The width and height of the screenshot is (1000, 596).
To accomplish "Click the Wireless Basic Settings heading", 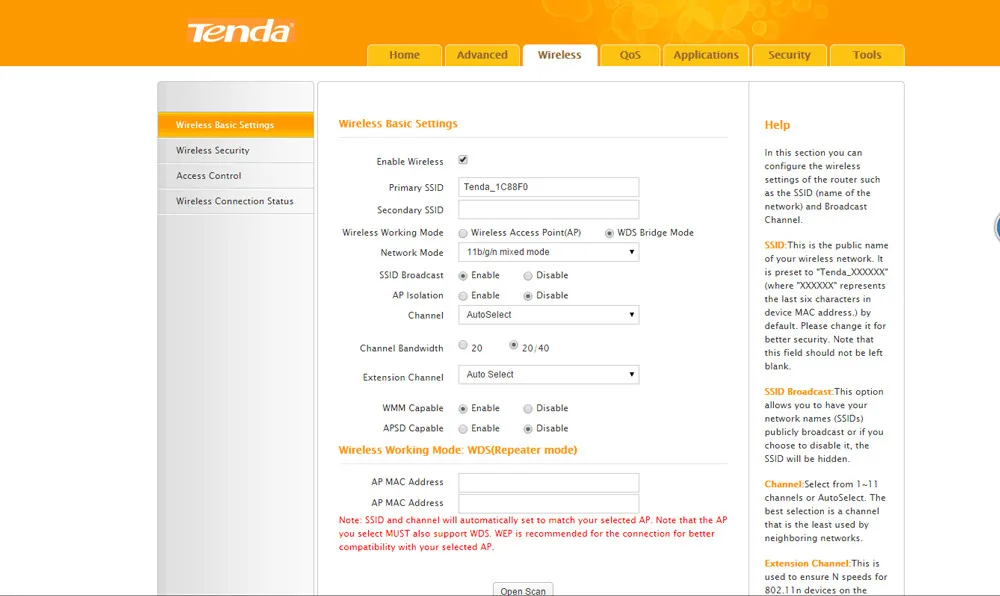I will coord(398,124).
